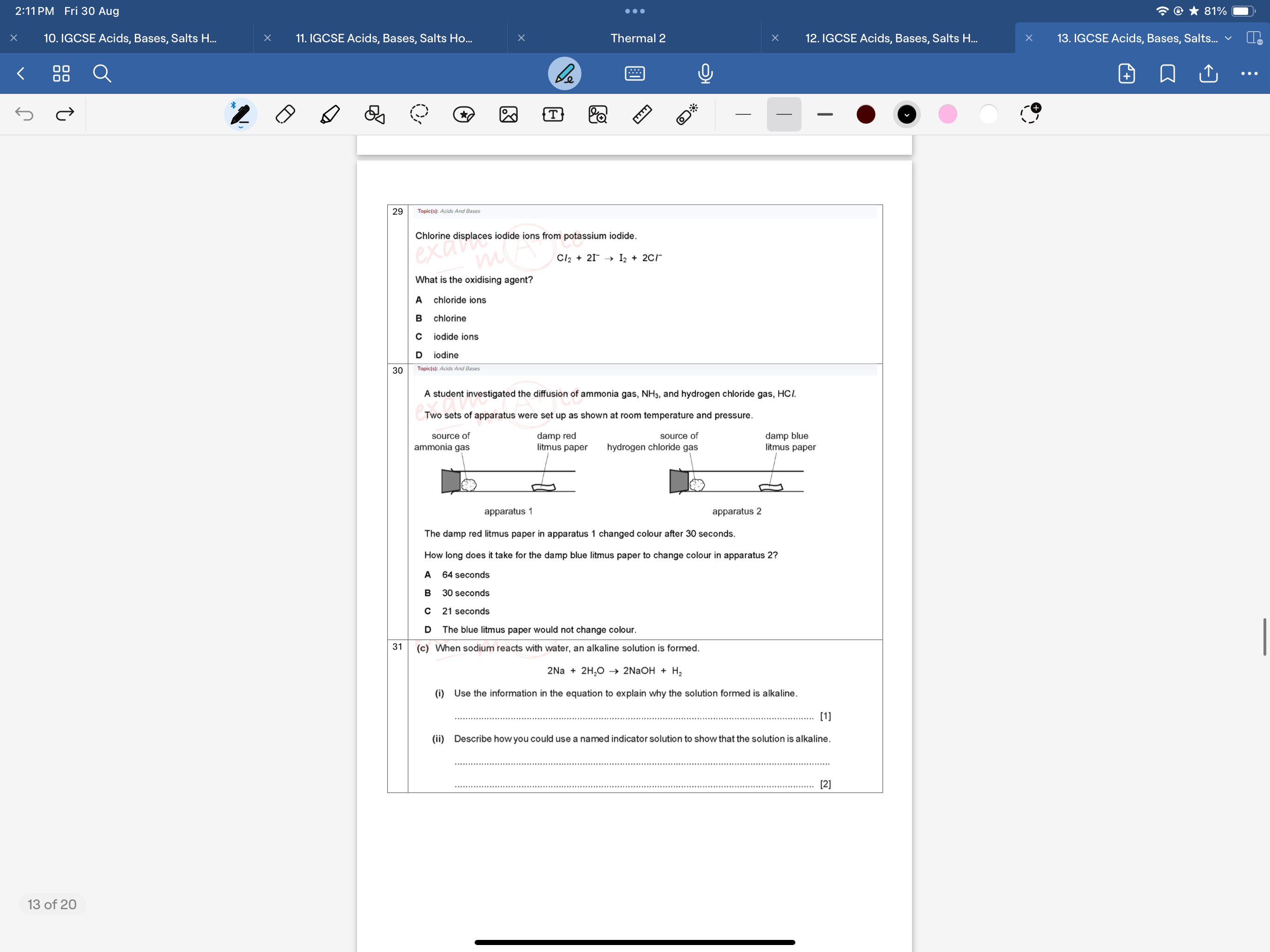Select the highlighter tool

pyautogui.click(x=329, y=114)
